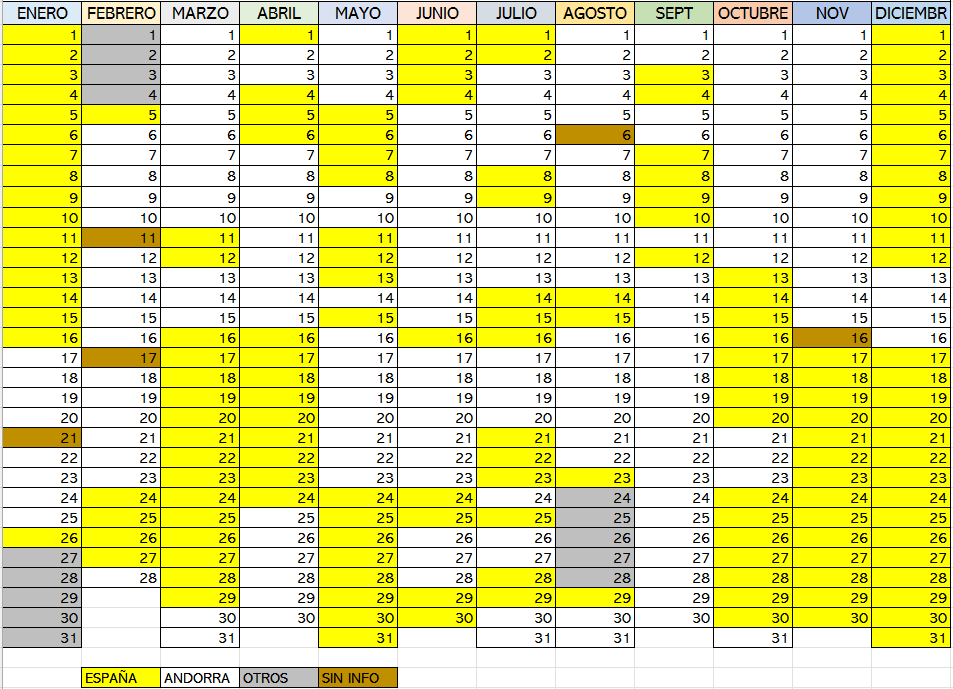Select brown cell 16 in NOV column
The image size is (953, 689).
[832, 338]
